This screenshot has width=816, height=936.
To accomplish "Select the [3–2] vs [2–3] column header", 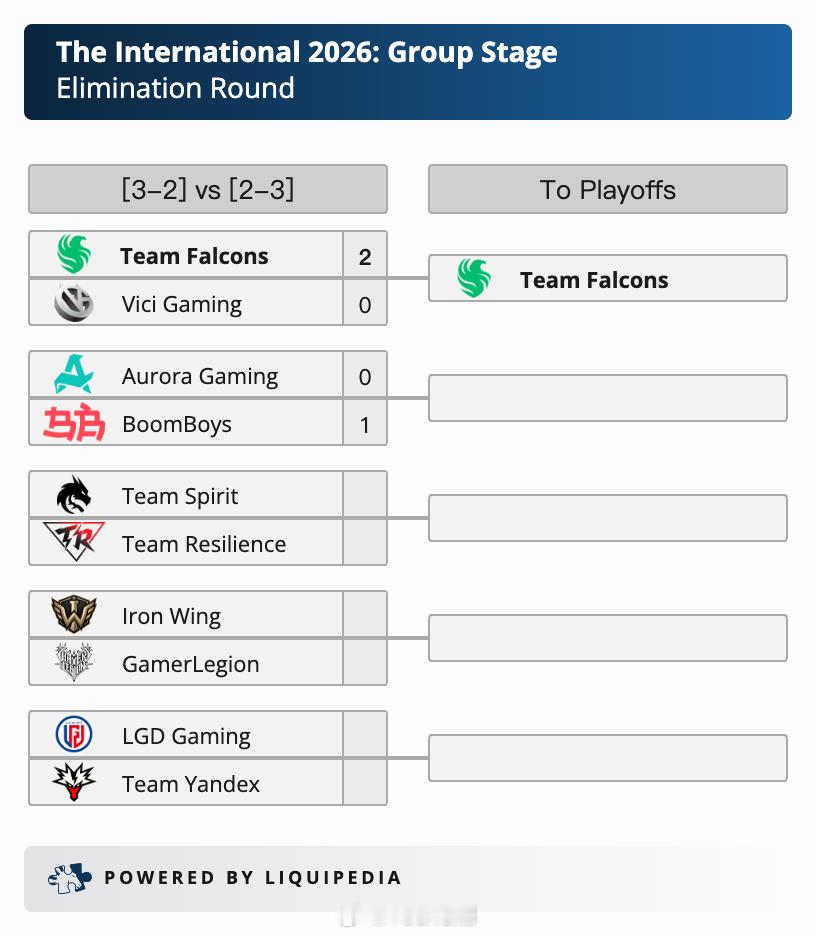I will [208, 189].
